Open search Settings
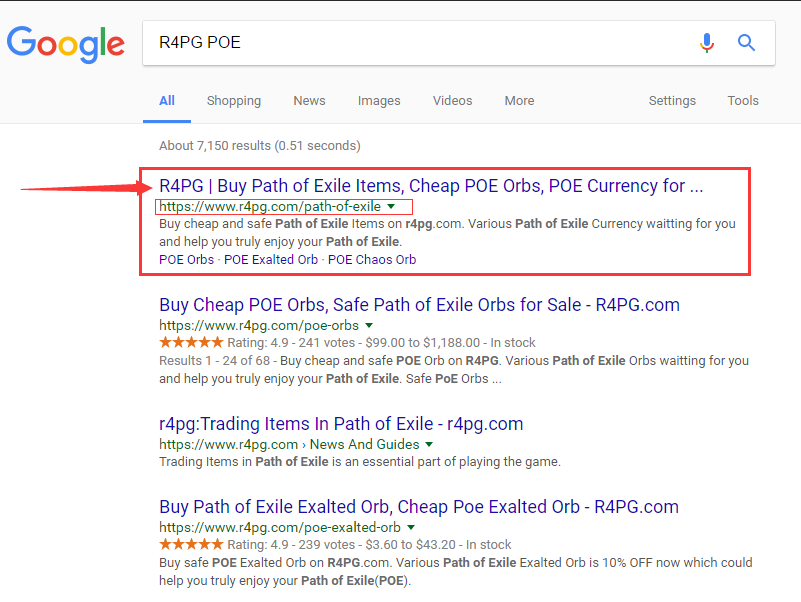Screen dimensions: 801x602 pyautogui.click(x=672, y=101)
